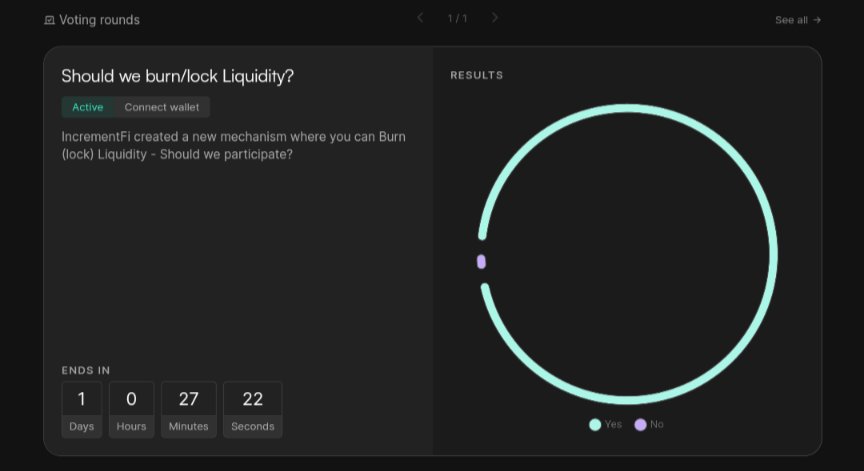
Task: Click the Connect wallet button
Action: click(162, 107)
